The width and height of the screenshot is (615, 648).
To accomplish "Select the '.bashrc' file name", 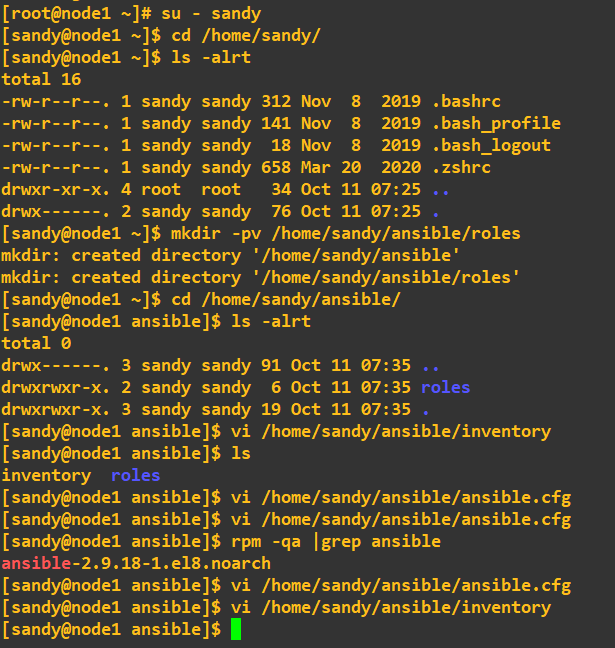I will (x=466, y=101).
